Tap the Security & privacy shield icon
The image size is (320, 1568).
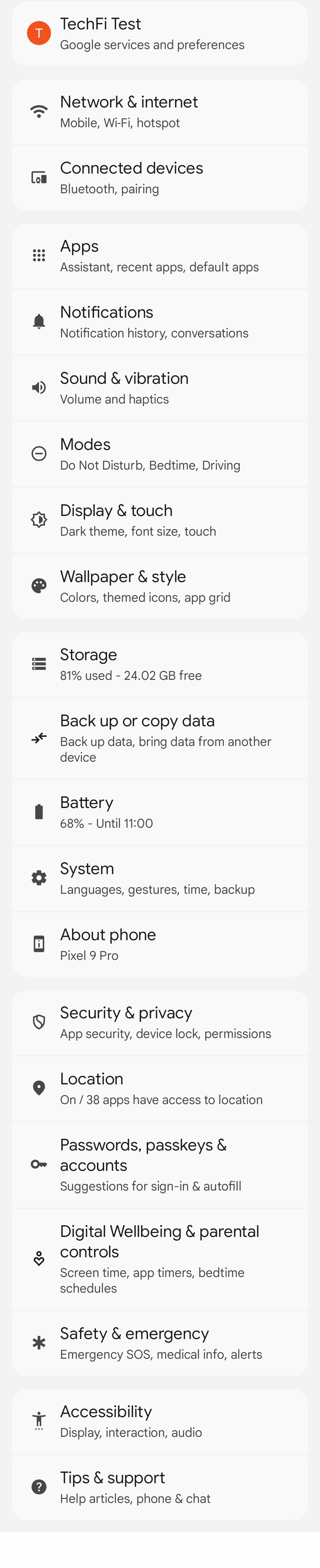(39, 1023)
